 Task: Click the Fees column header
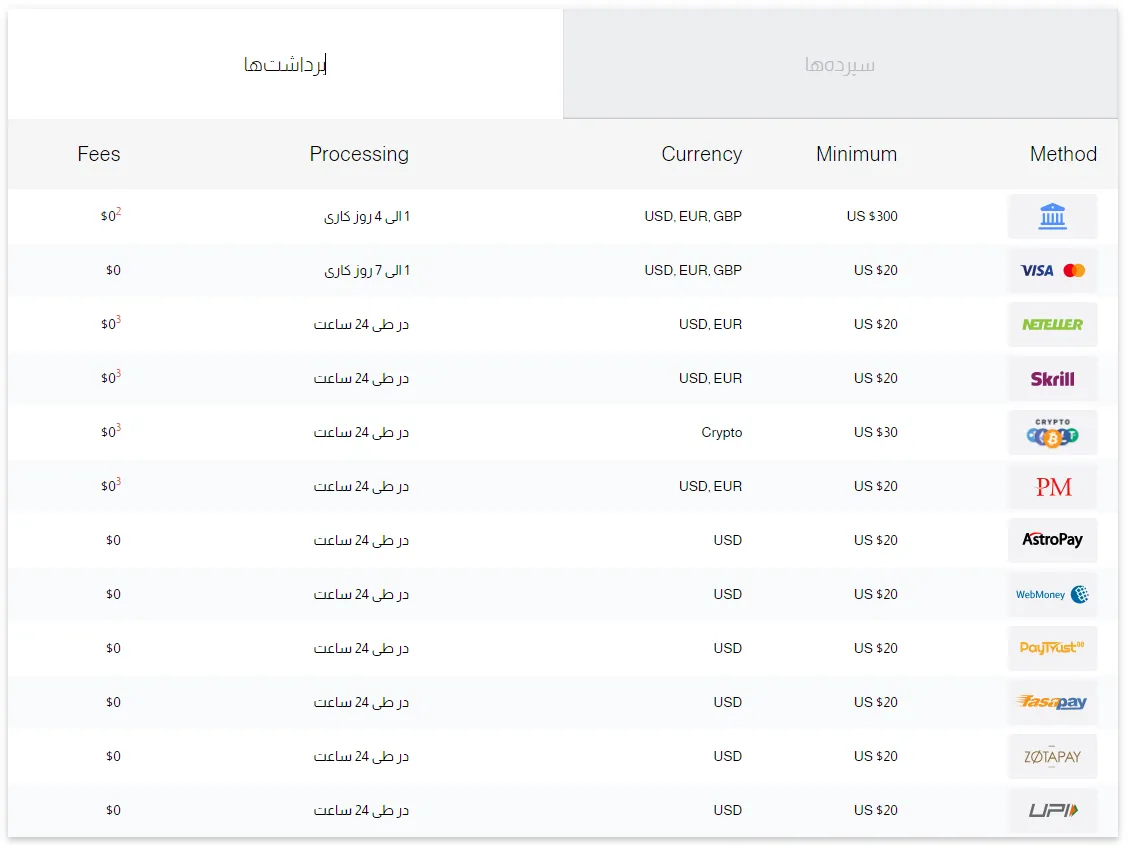point(99,154)
